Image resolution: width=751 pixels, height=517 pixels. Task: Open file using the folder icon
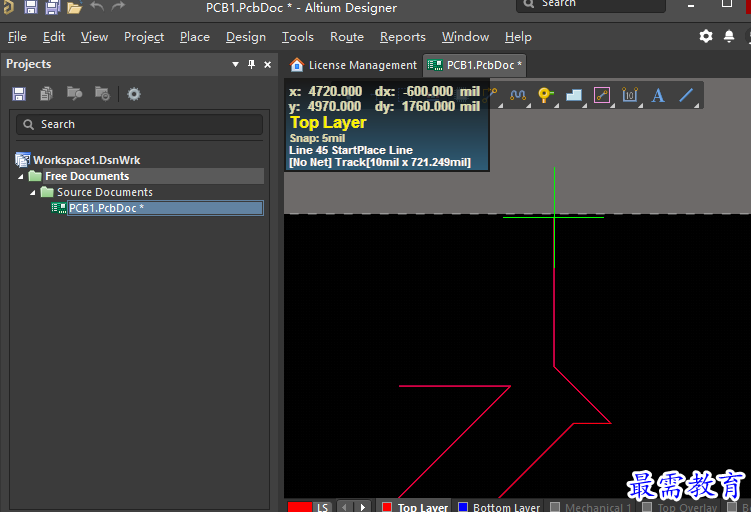tap(74, 8)
